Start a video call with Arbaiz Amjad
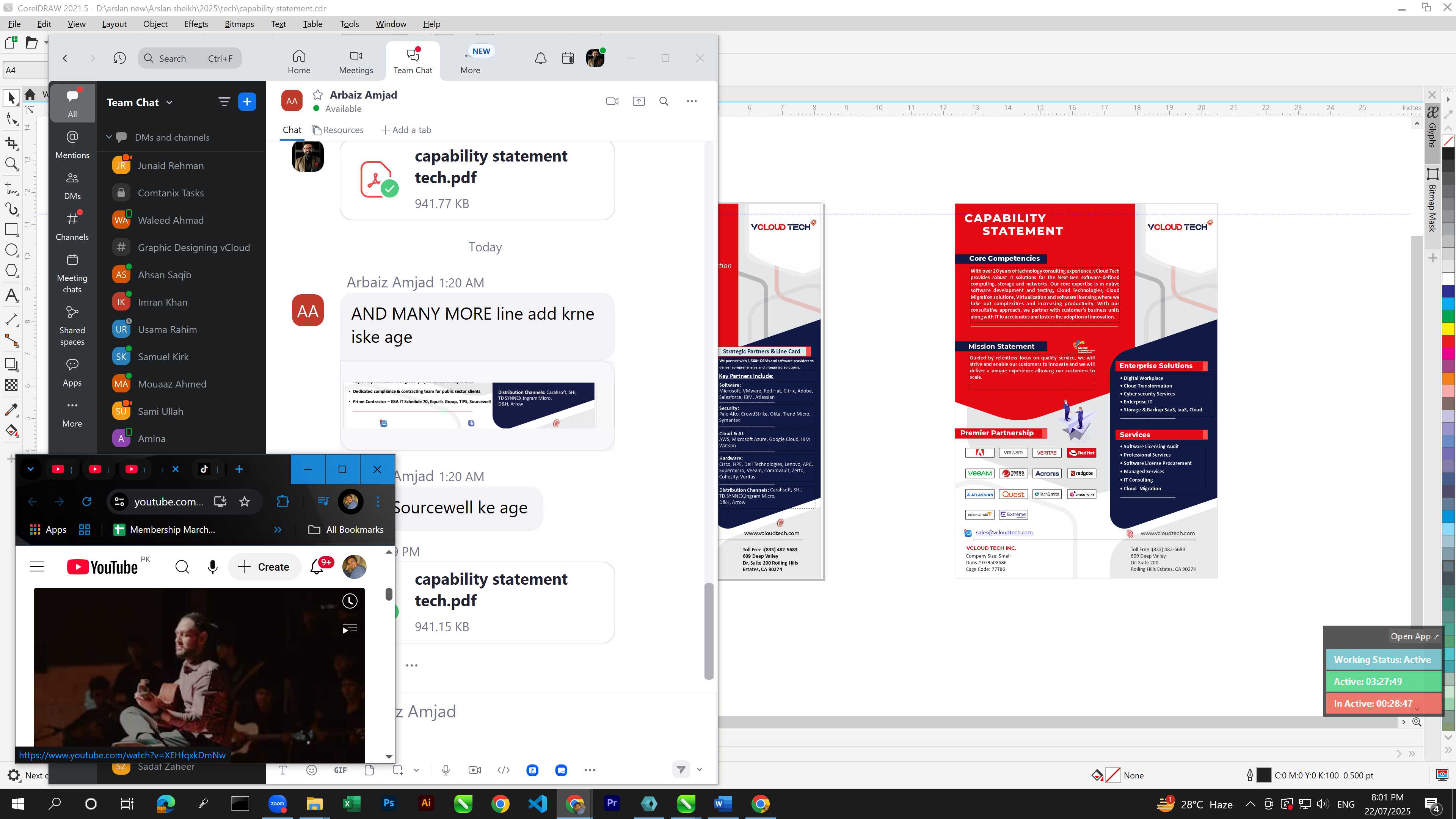This screenshot has width=1456, height=819. coord(612,101)
